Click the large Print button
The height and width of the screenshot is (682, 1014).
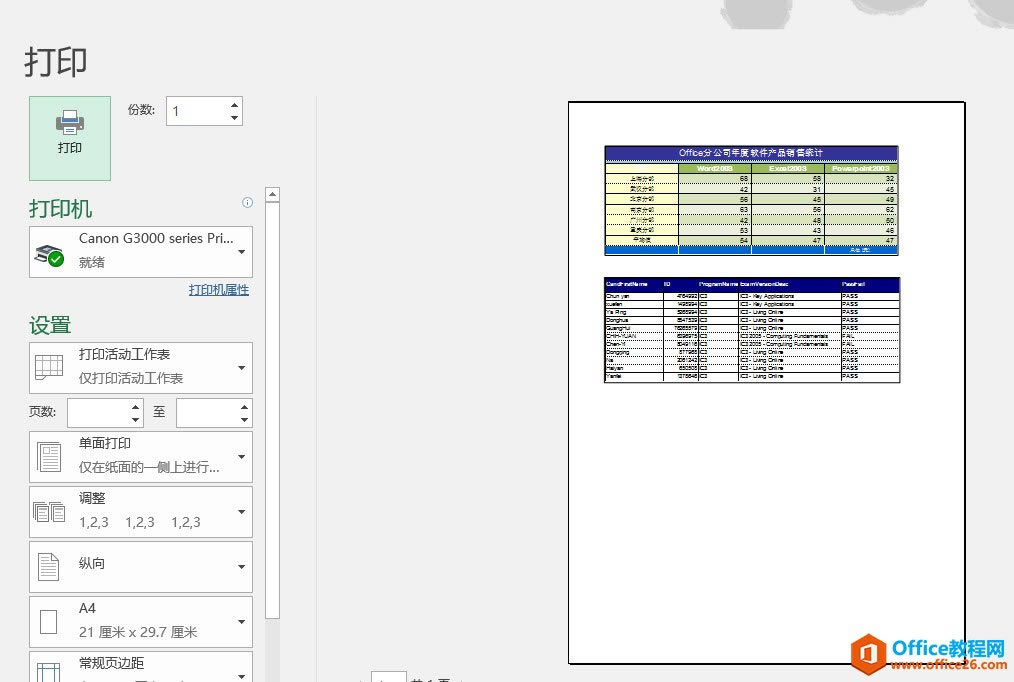coord(70,138)
